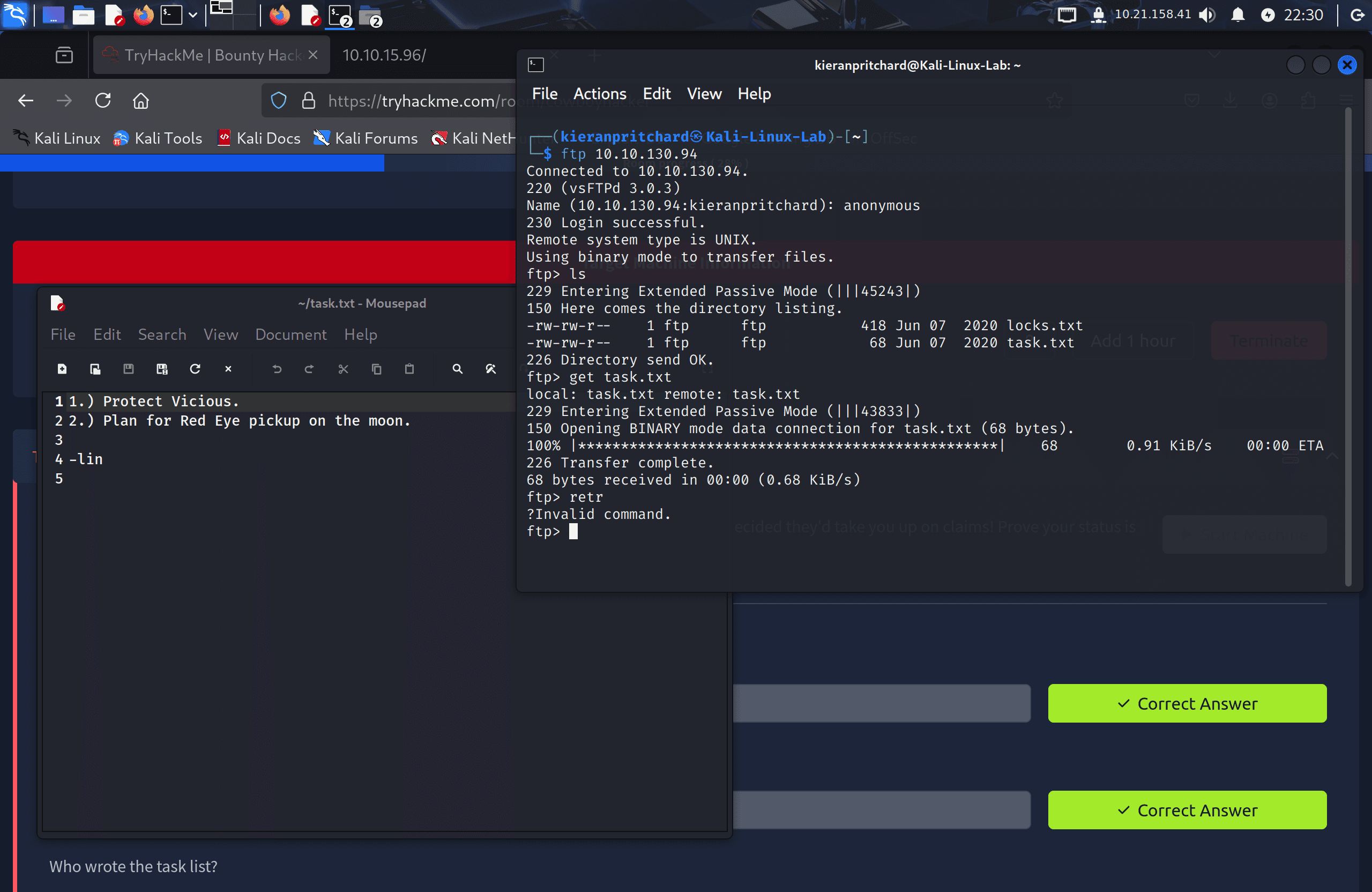Switch to the 10.10.15.96/ tab
This screenshot has width=1372, height=892.
pyautogui.click(x=384, y=55)
